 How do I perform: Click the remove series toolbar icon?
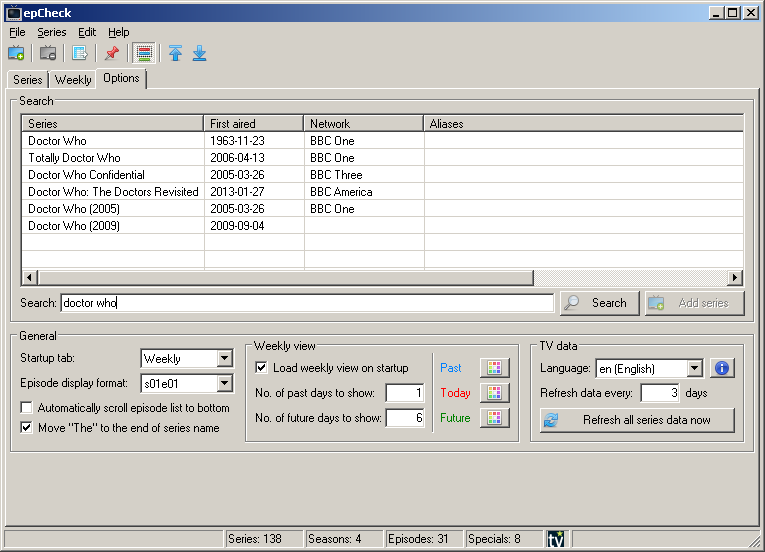48,53
